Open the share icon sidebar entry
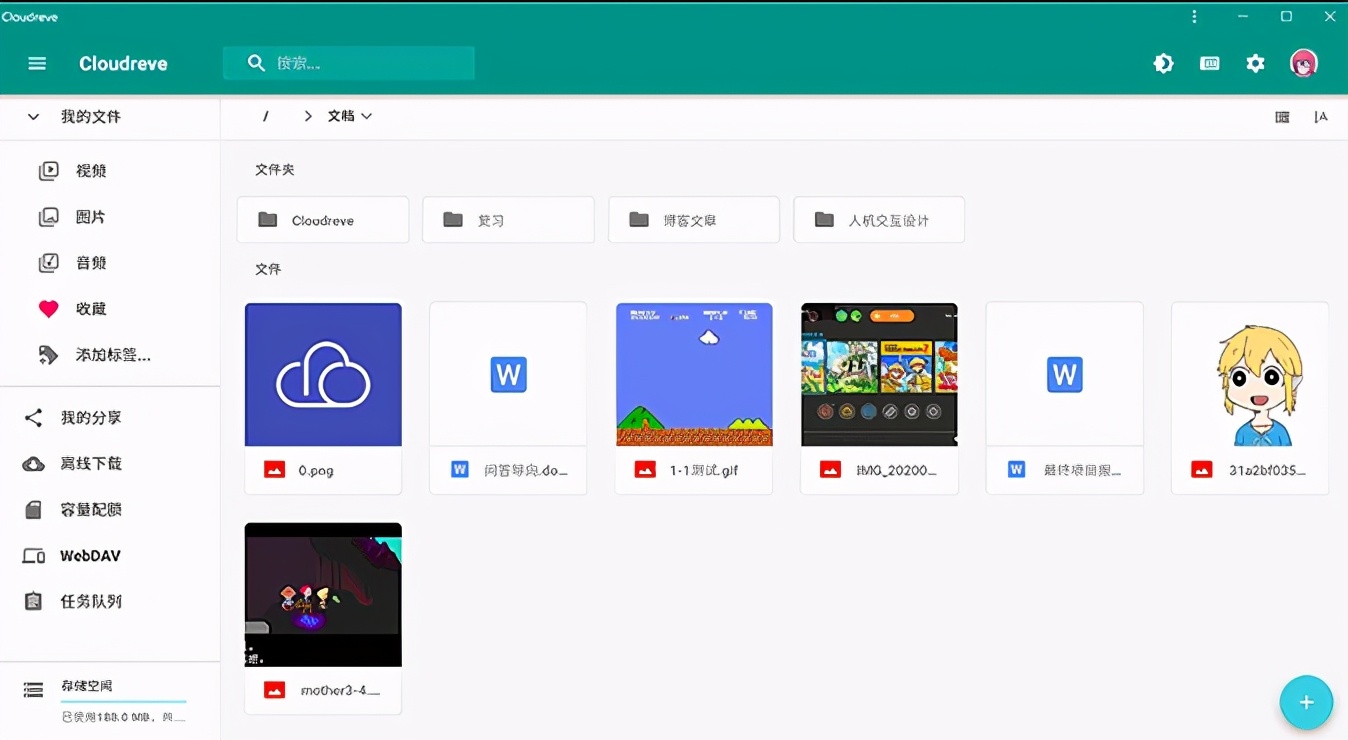The image size is (1348, 740). pos(34,418)
